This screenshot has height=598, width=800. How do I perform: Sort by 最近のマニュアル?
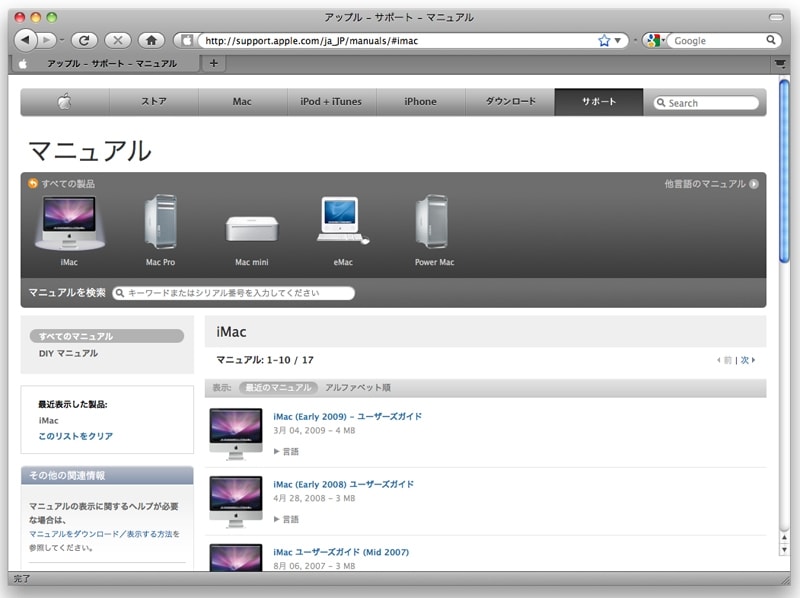pos(278,388)
